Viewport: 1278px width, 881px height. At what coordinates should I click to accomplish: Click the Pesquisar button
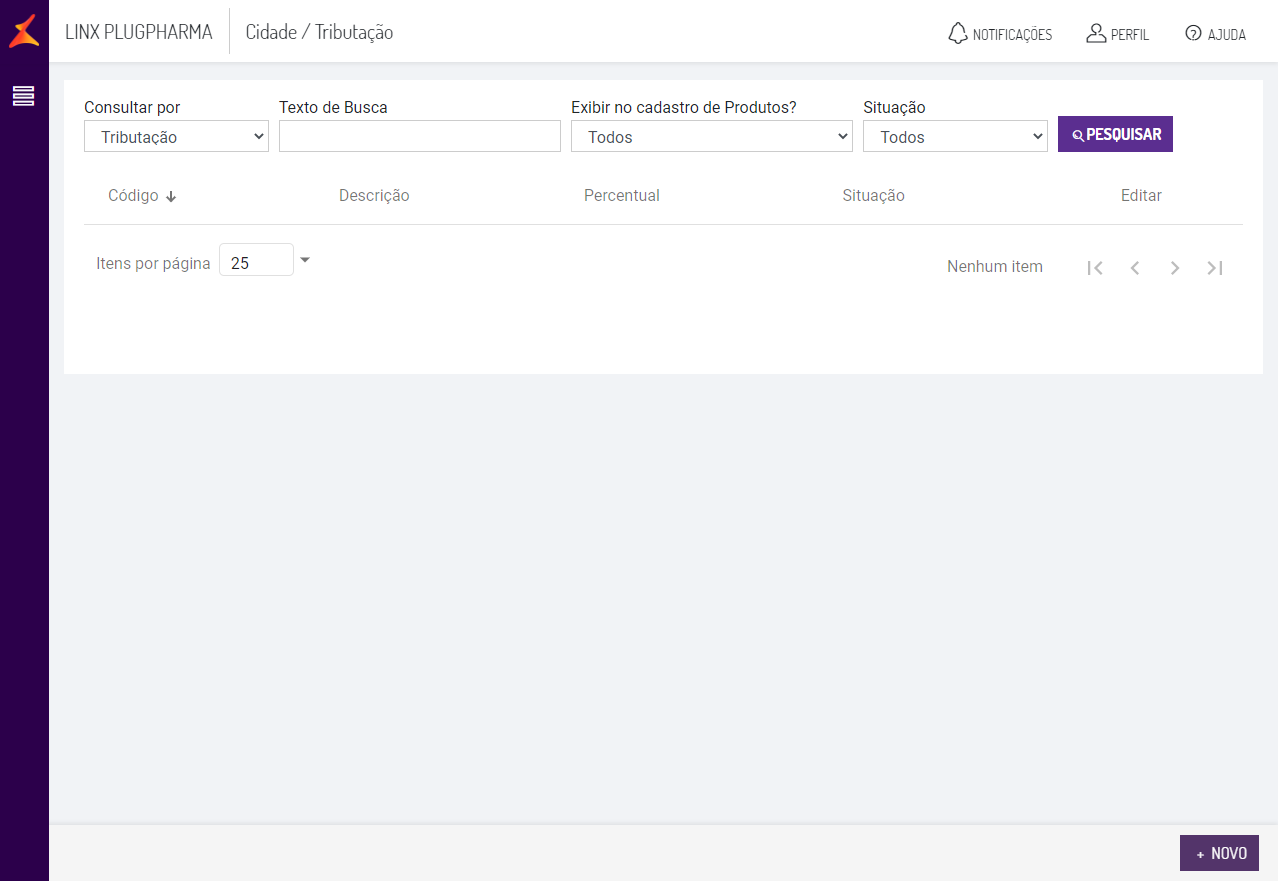point(1115,135)
